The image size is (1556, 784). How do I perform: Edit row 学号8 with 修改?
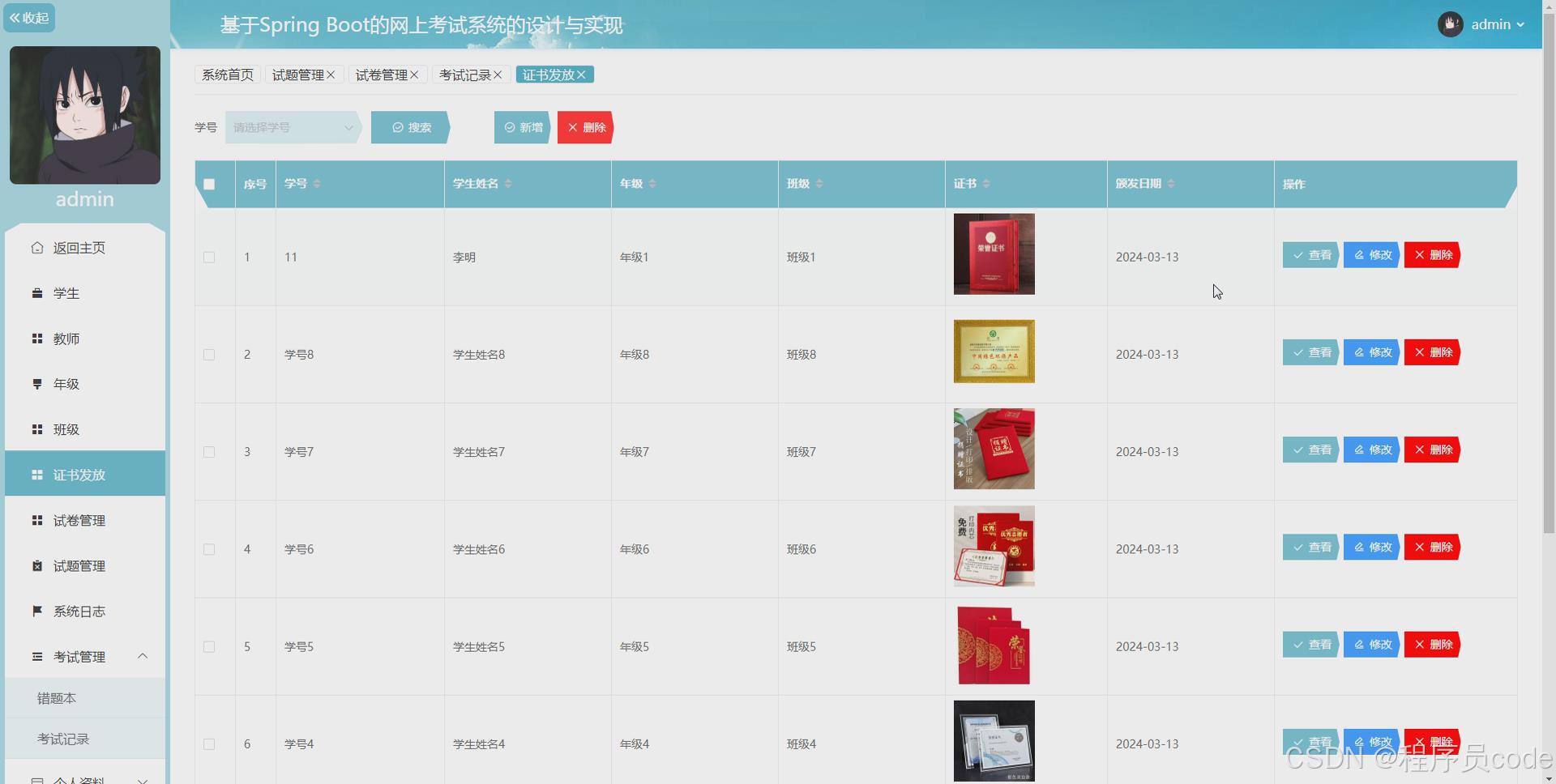tap(1371, 352)
